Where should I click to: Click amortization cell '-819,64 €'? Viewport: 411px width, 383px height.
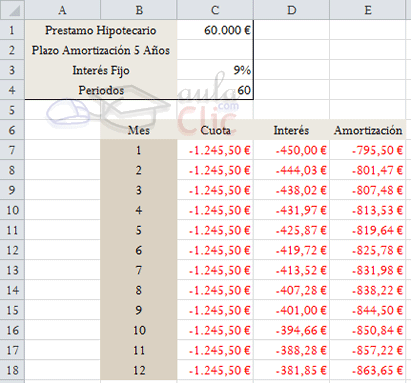pos(368,230)
